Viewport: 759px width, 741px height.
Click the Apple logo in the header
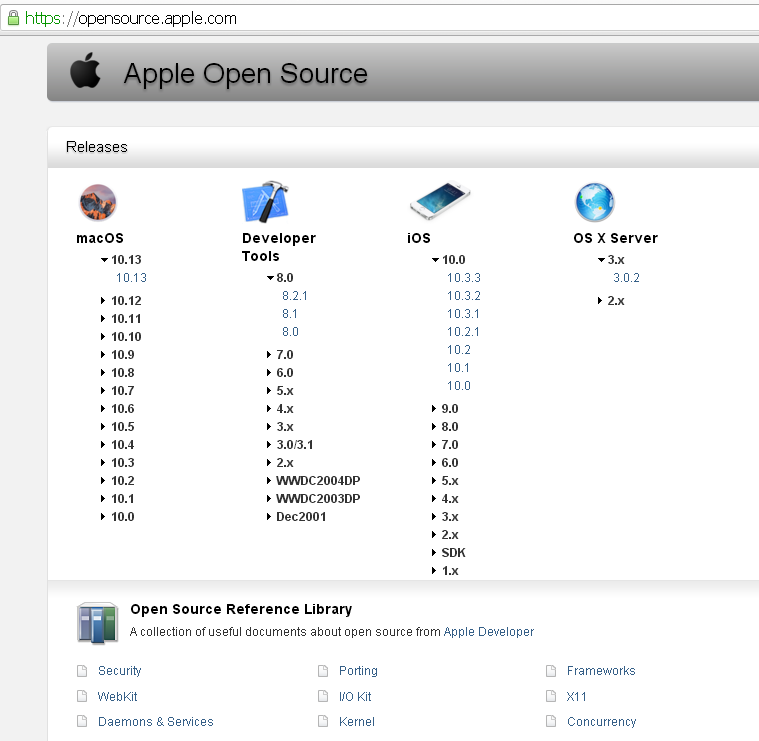(x=86, y=71)
